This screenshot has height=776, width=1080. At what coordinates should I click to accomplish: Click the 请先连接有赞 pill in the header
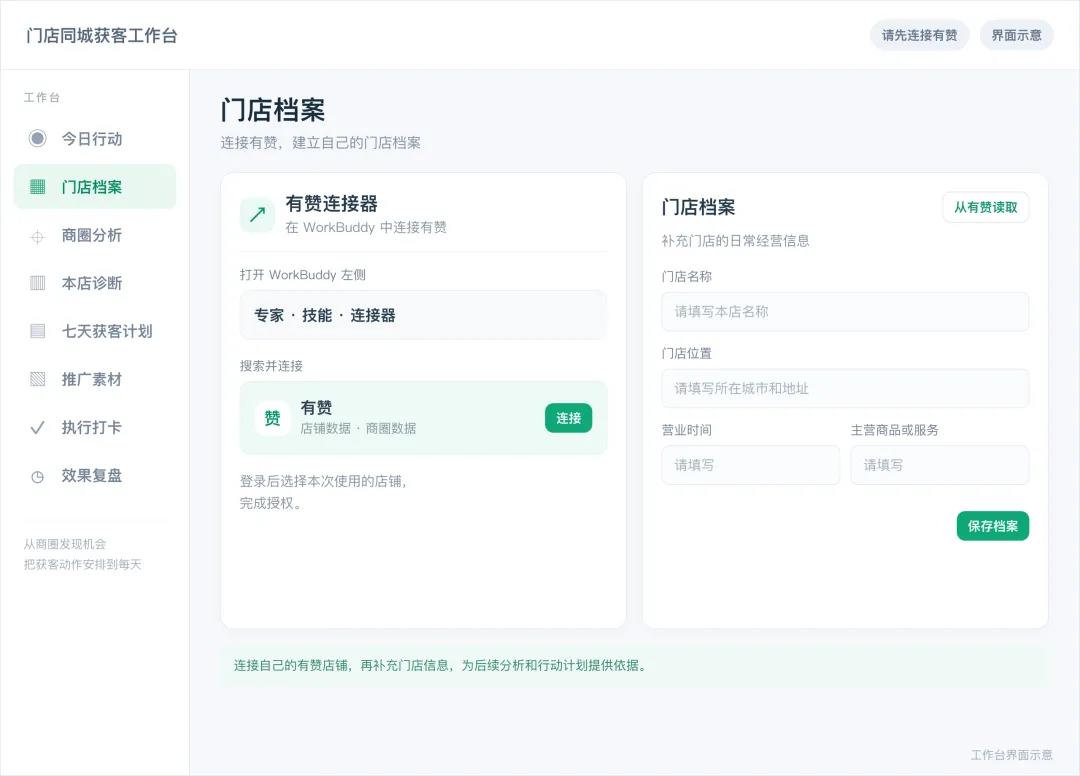coord(920,35)
